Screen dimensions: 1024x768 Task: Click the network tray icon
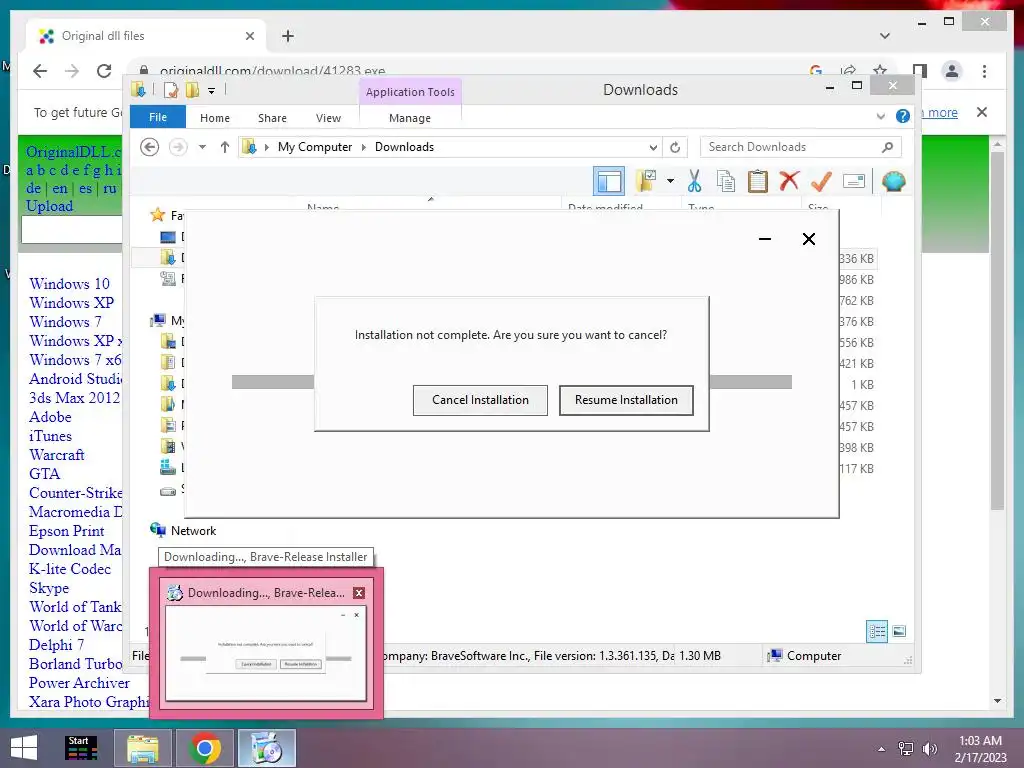(x=906, y=749)
